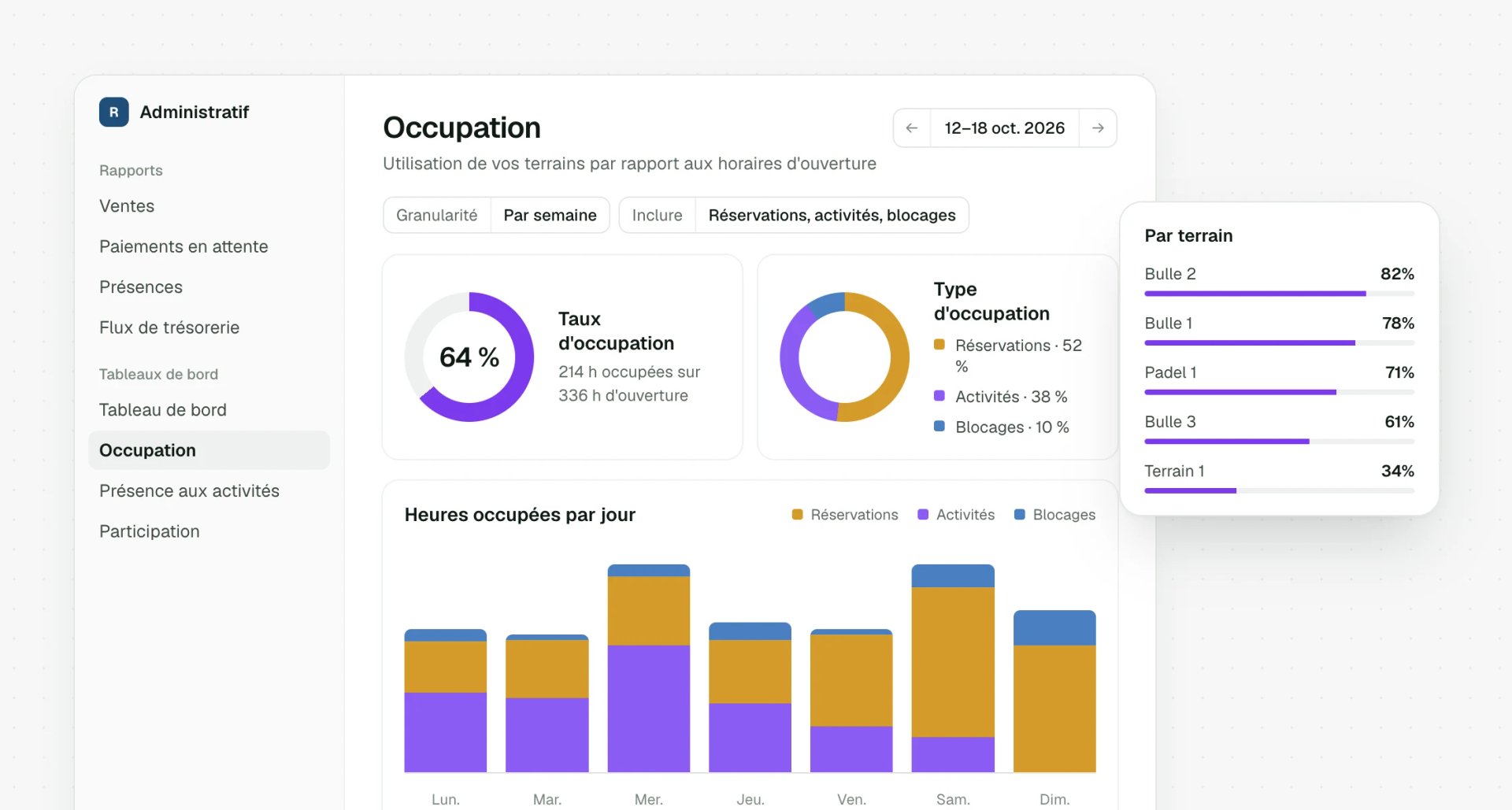Viewport: 1512px width, 810px height.
Task: Click the Par terrain heading
Action: pos(1188,235)
